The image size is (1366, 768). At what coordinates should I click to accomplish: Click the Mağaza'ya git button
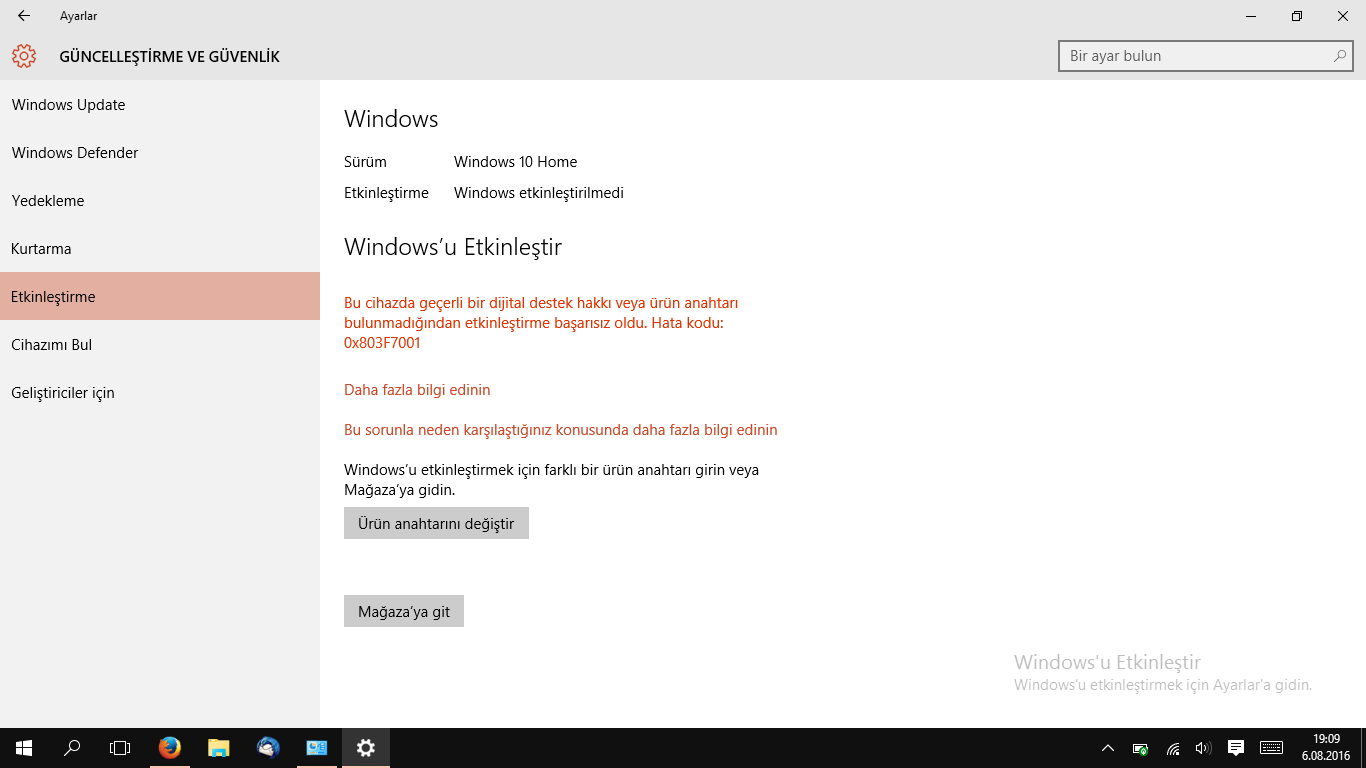coord(404,611)
